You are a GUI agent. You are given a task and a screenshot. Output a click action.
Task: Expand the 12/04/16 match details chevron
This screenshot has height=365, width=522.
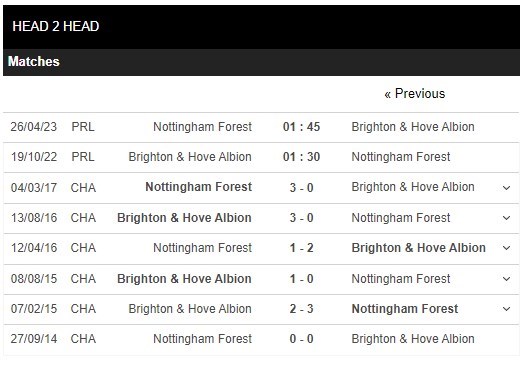pyautogui.click(x=506, y=248)
